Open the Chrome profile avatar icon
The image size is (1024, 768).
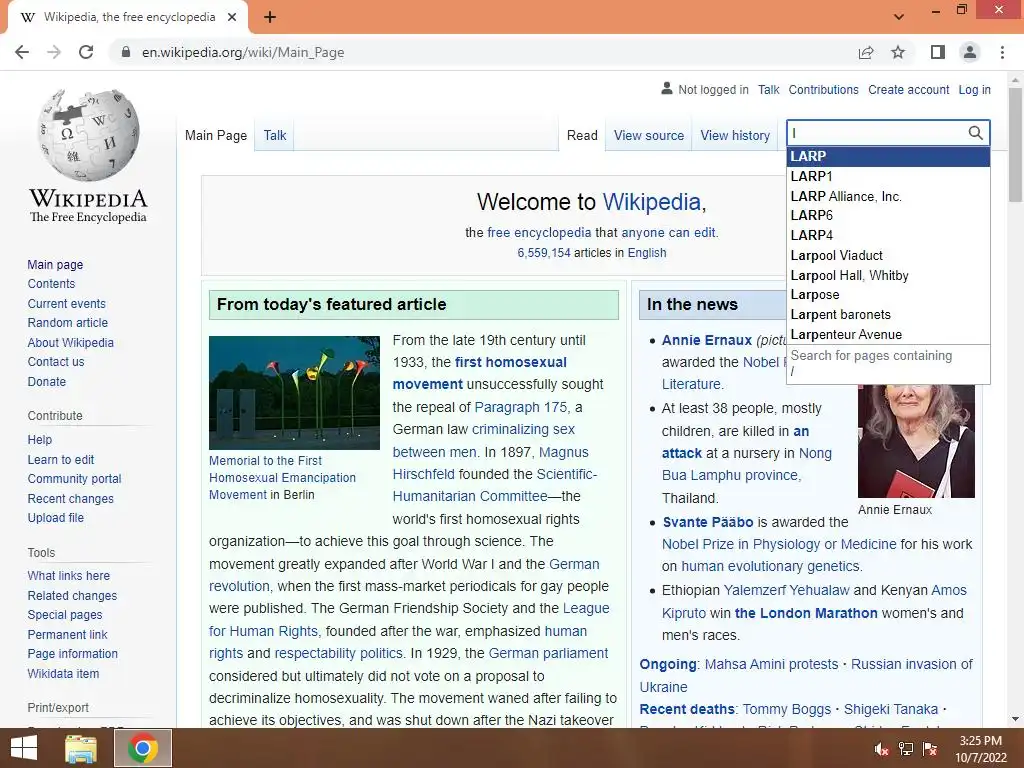pyautogui.click(x=970, y=52)
